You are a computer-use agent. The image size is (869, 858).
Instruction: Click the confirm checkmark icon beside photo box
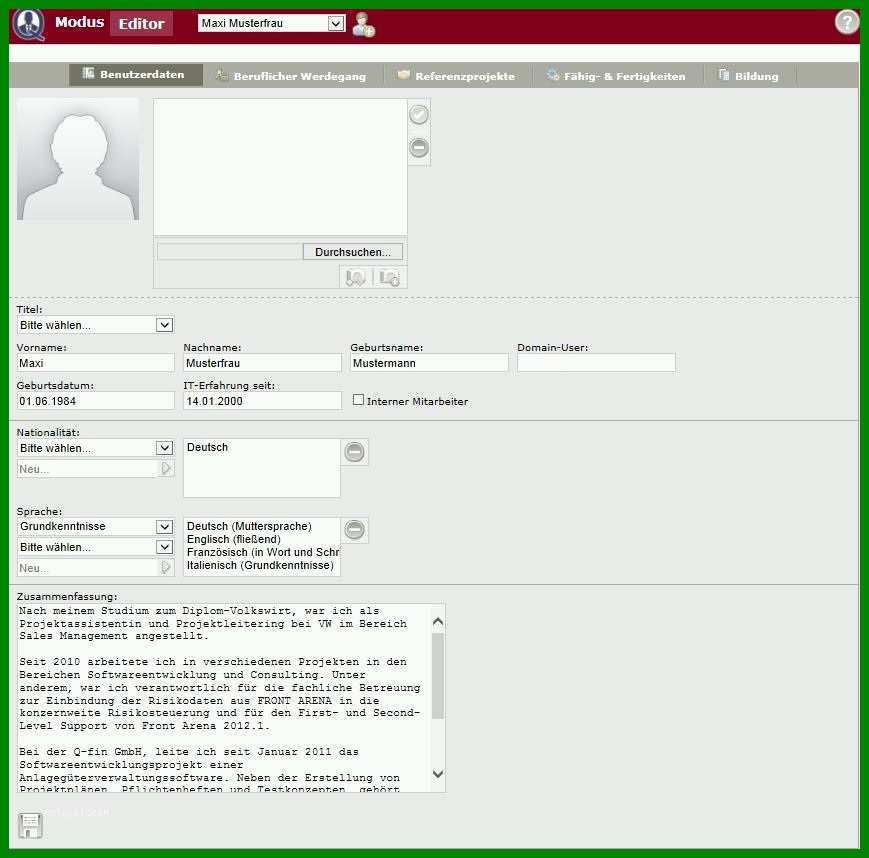click(419, 115)
